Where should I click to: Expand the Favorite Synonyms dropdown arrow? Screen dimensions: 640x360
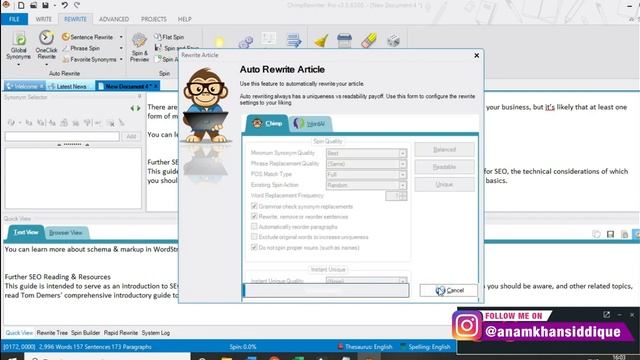click(x=121, y=60)
